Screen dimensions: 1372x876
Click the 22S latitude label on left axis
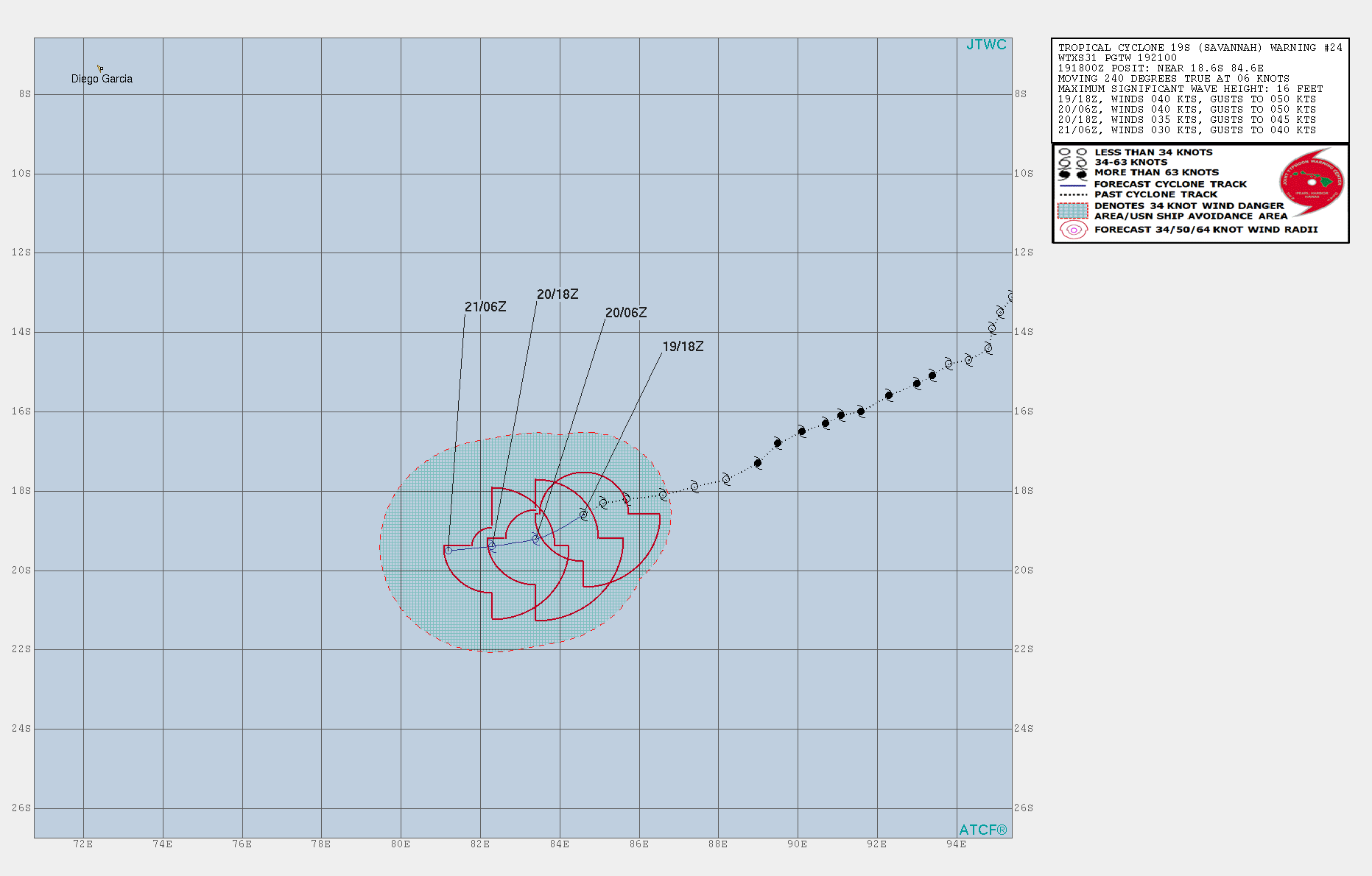point(22,649)
